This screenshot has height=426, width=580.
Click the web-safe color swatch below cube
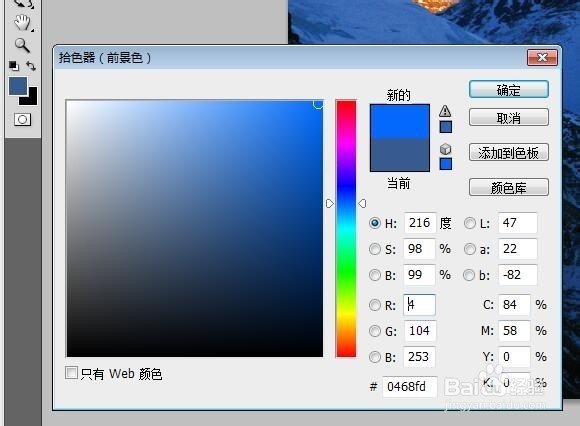[446, 164]
